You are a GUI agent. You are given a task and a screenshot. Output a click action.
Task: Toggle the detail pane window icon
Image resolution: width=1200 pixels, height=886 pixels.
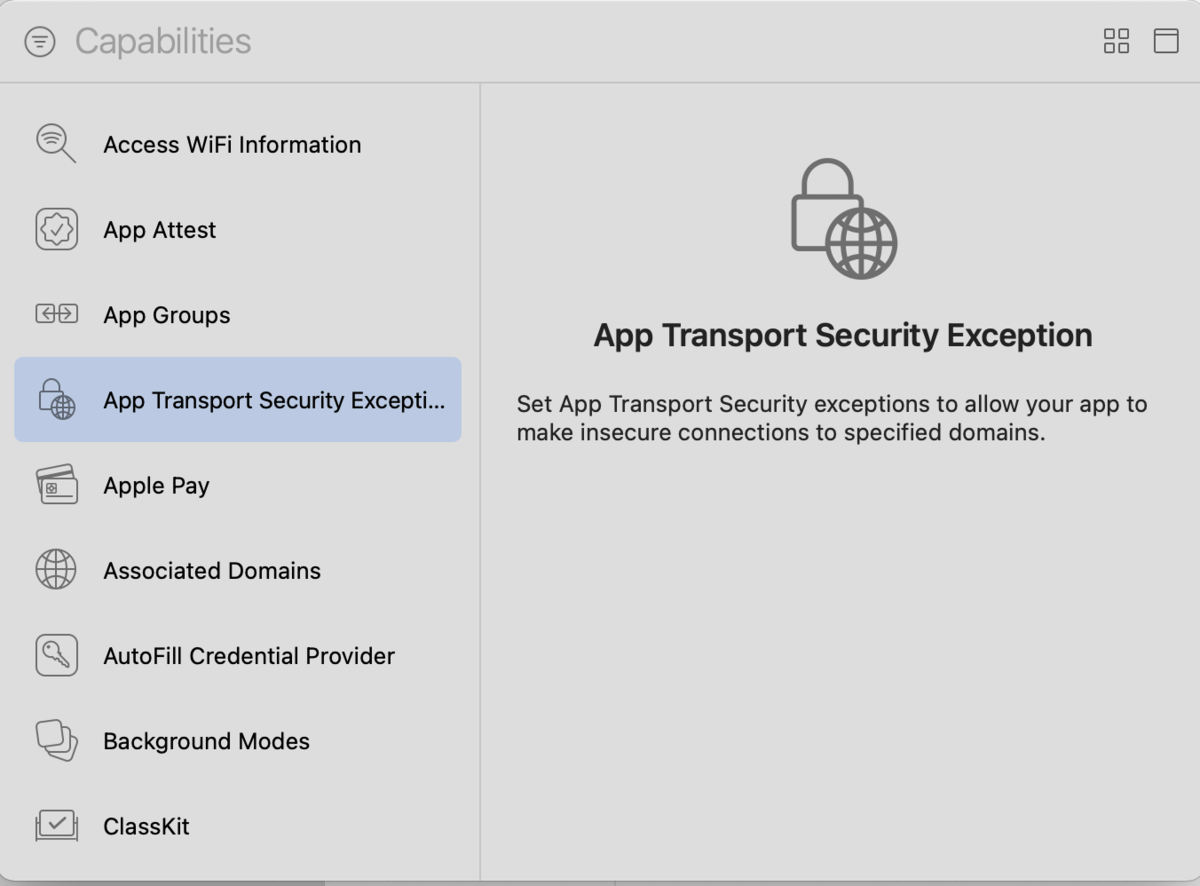1166,41
